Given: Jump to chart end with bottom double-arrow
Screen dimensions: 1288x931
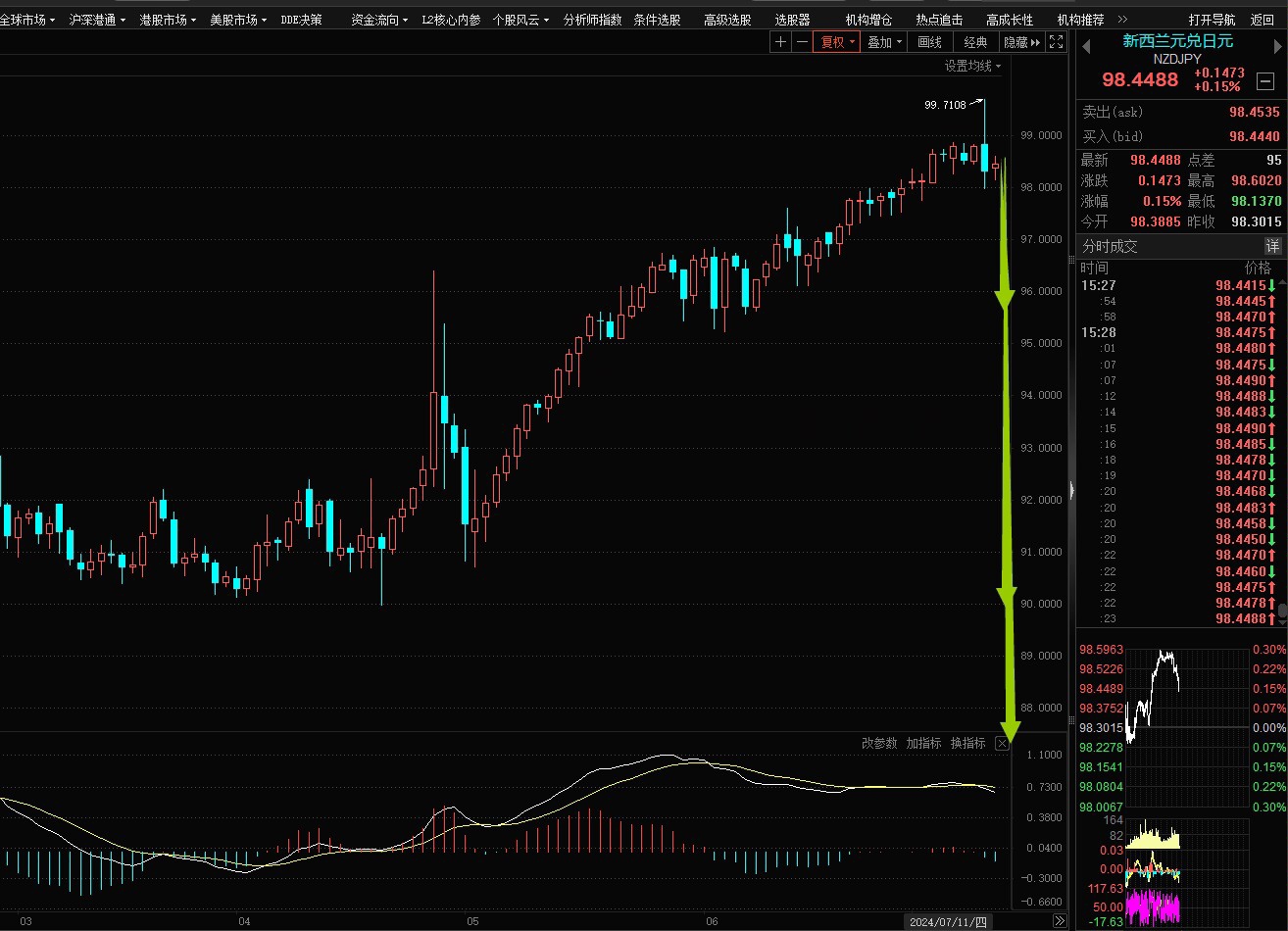Looking at the screenshot, I should click(1059, 921).
